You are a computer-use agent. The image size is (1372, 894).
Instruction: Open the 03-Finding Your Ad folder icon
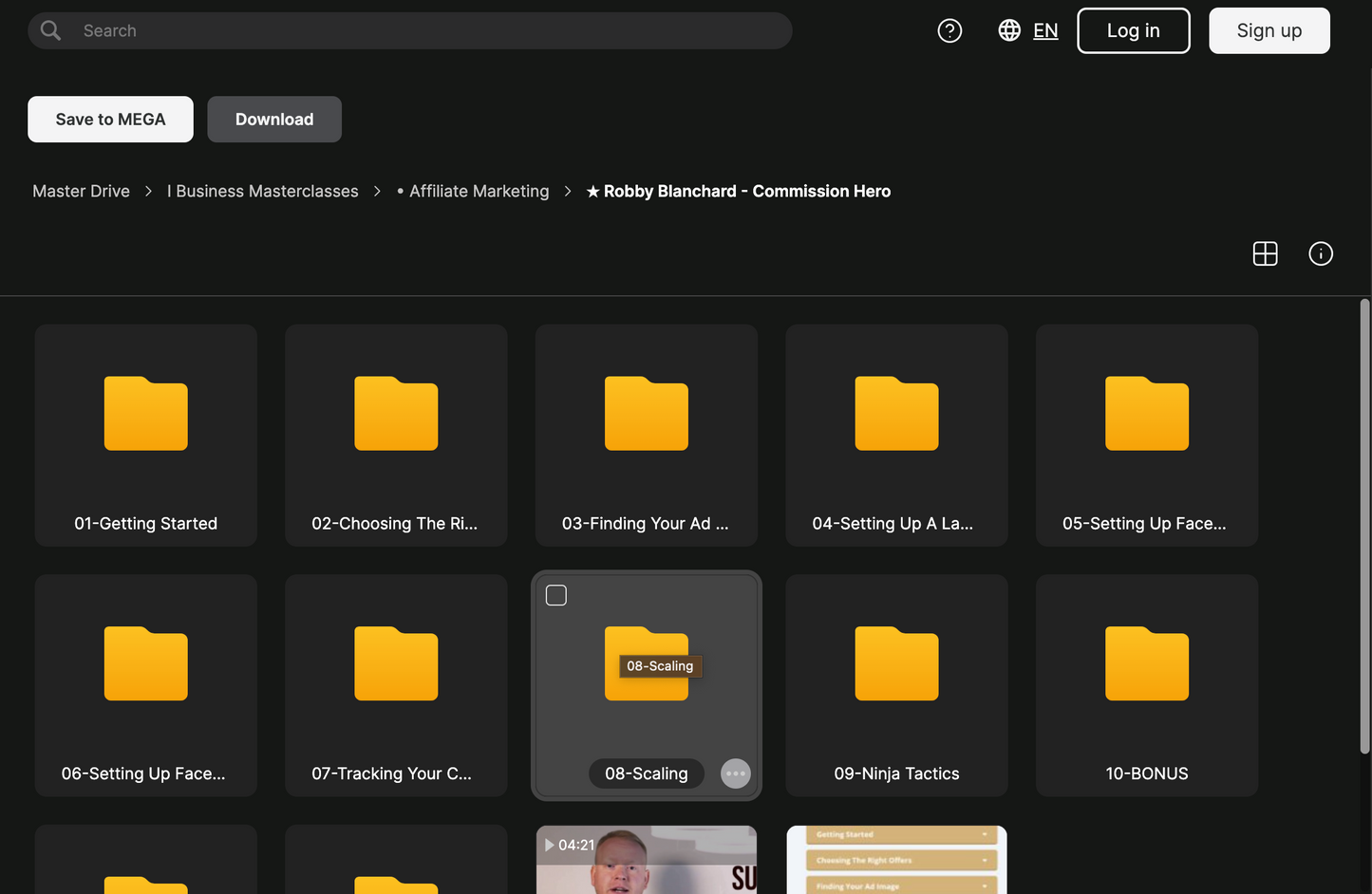click(647, 414)
